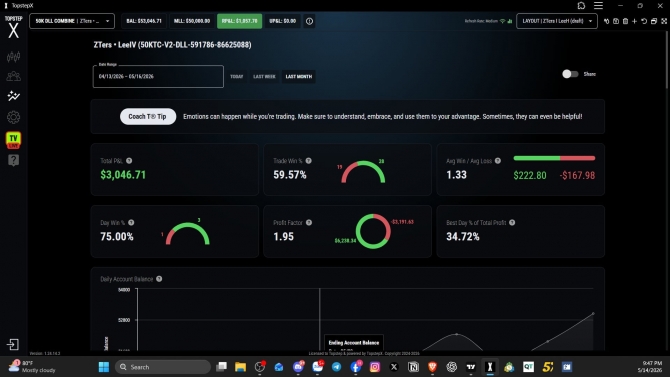Viewport: 670px width, 377px height.
Task: Click the page vertical scrollbar
Action: pos(667,60)
